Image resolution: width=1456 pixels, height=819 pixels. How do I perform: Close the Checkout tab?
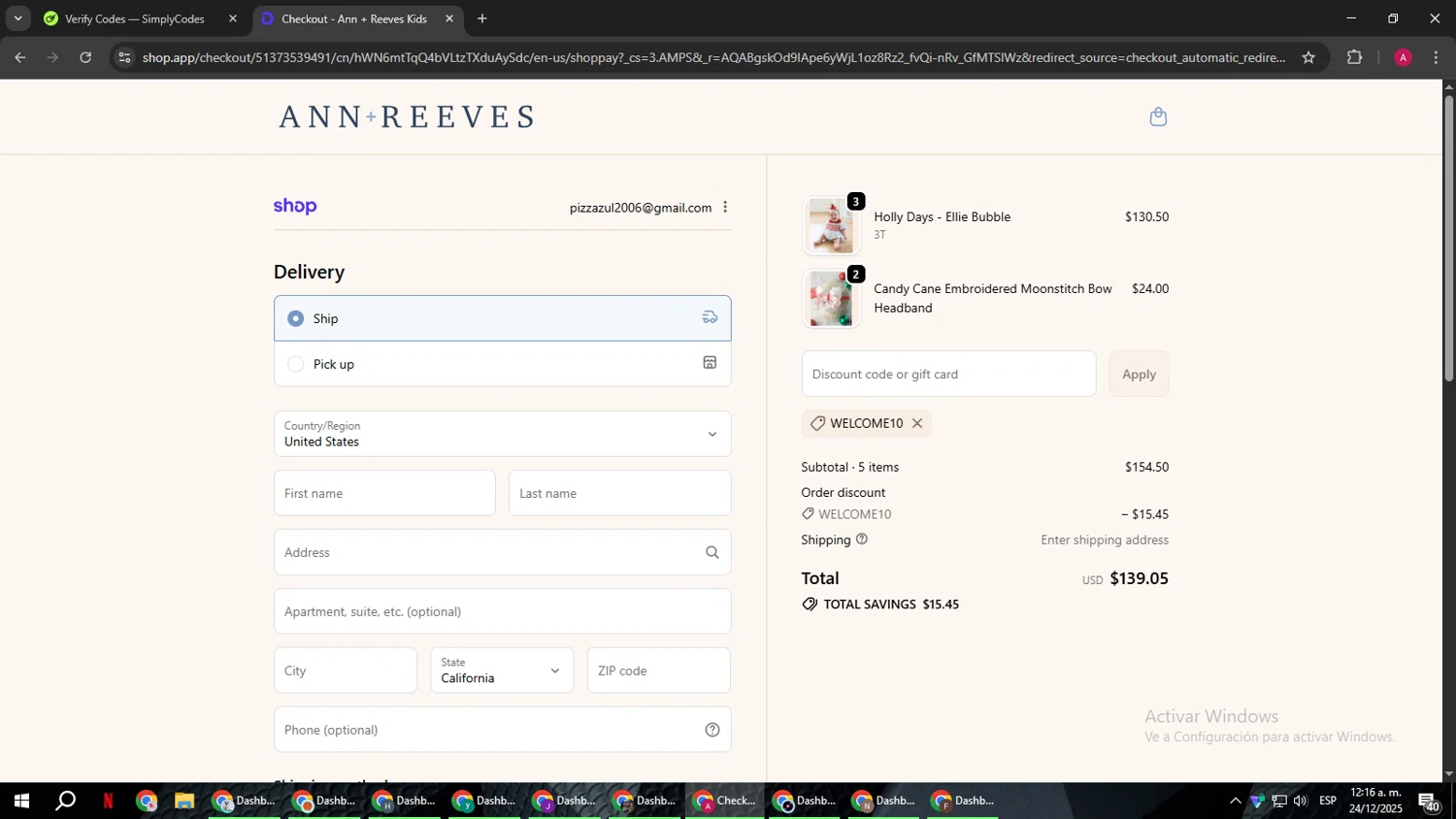[448, 18]
